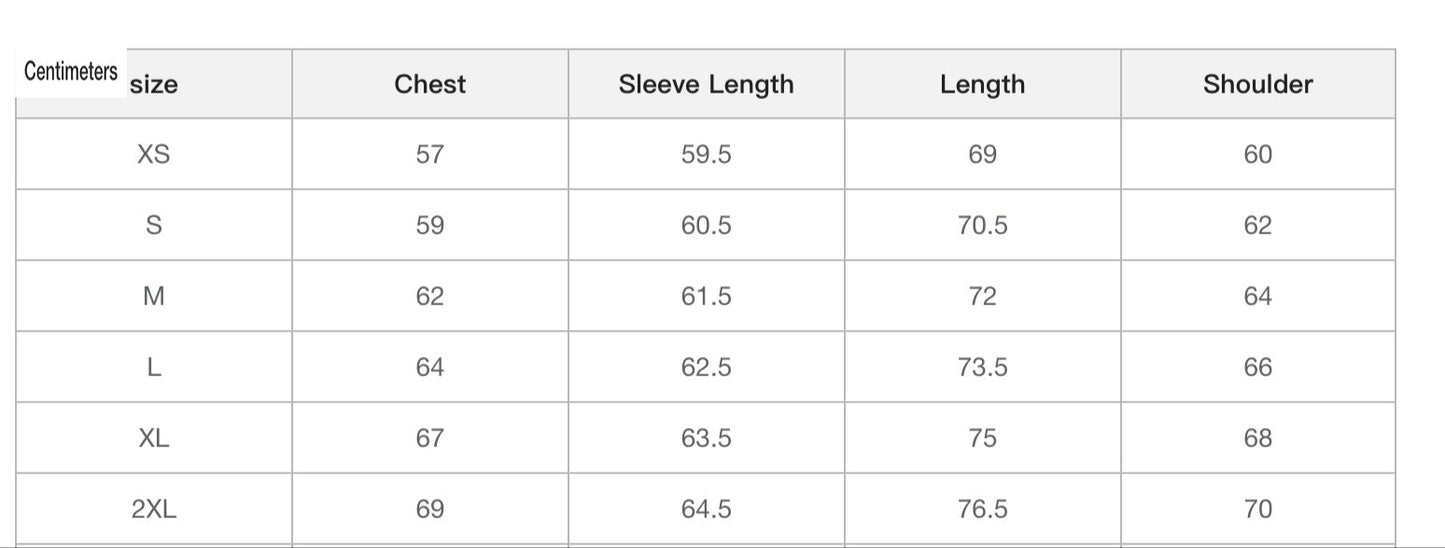The height and width of the screenshot is (548, 1445).
Task: Select the Shoulder column header
Action: (x=1257, y=84)
